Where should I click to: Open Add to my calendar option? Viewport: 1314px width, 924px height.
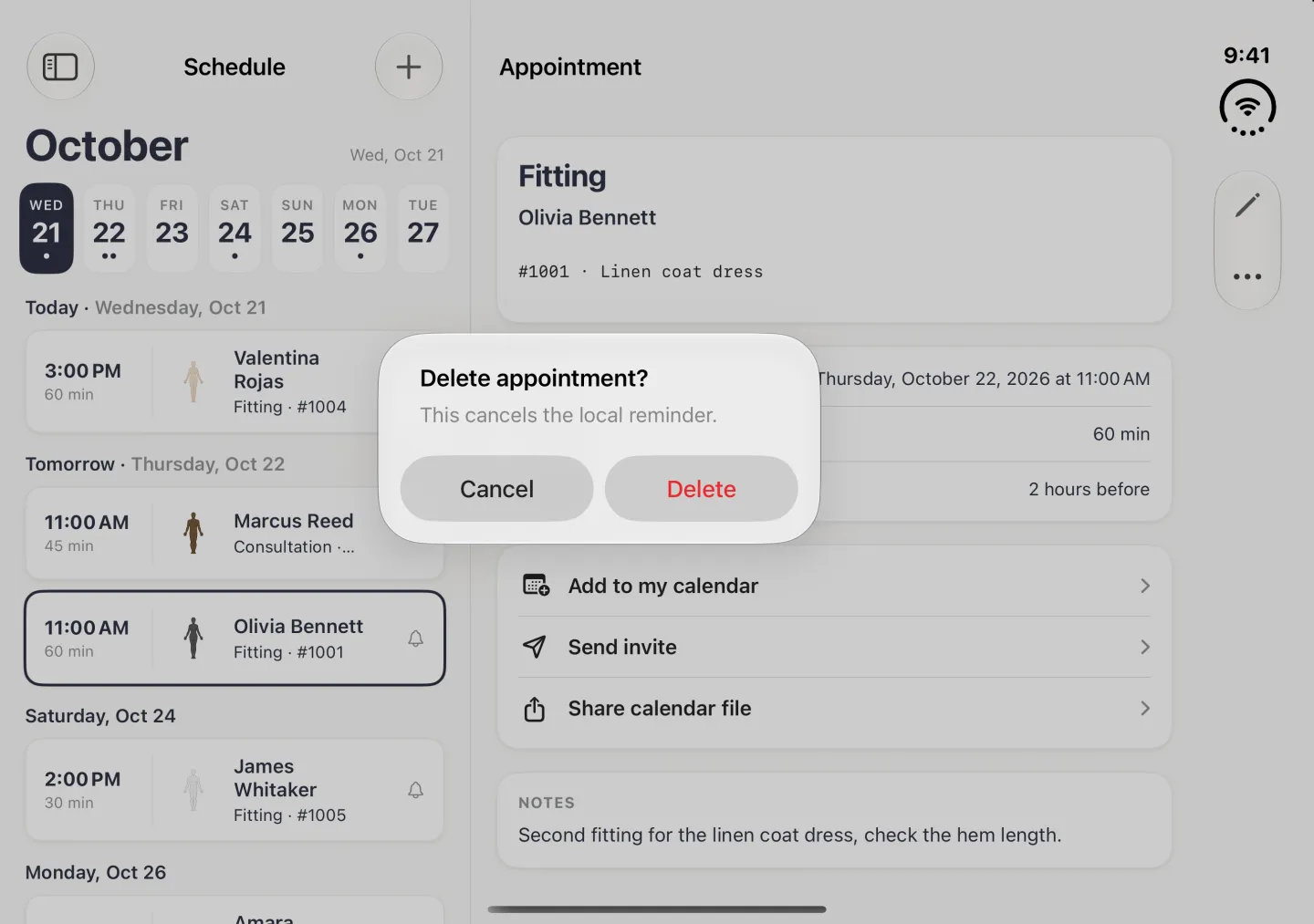(x=834, y=586)
